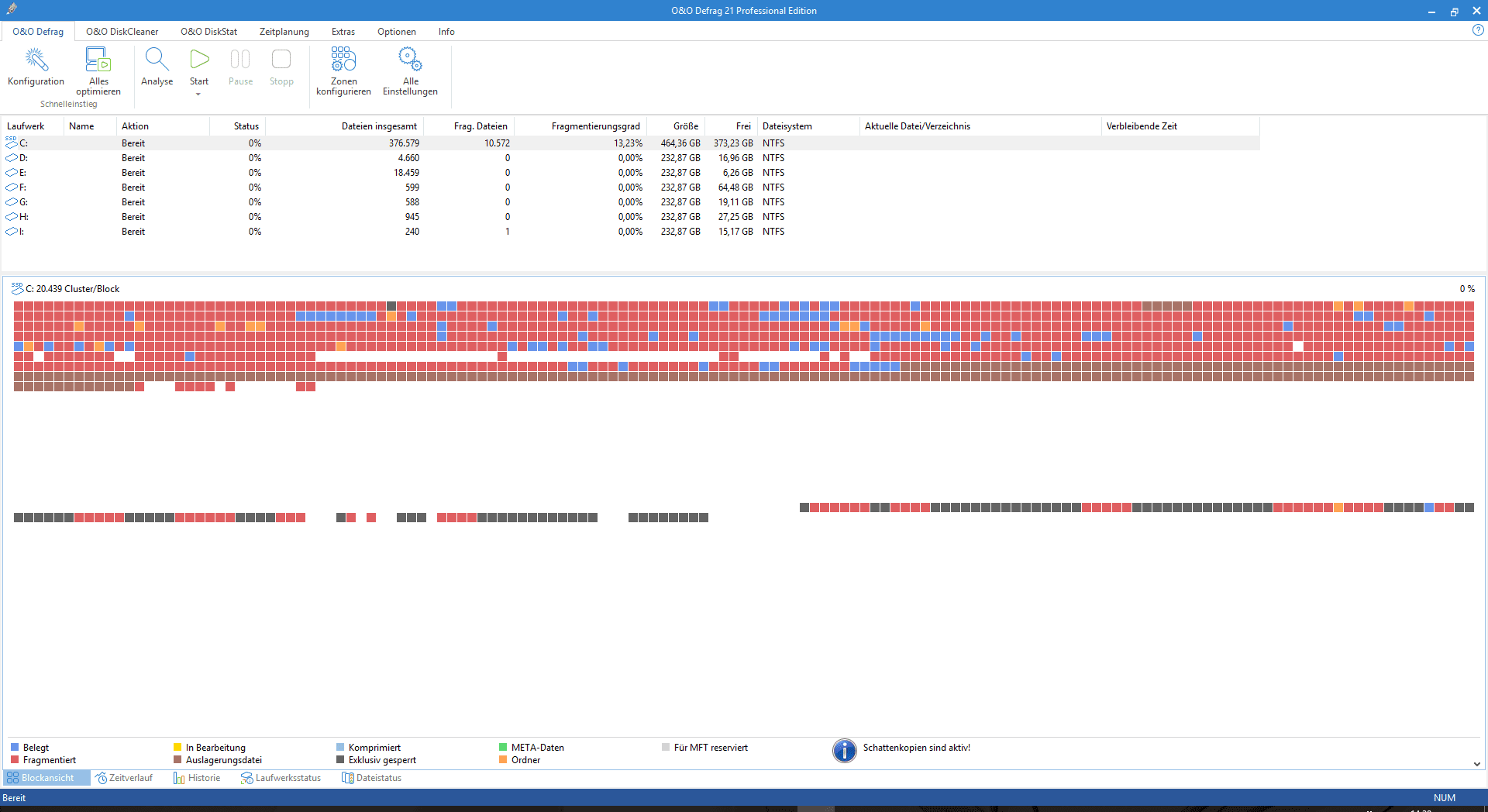Click the 64,48 GB free cell for F:
This screenshot has width=1488, height=812.
[x=735, y=188]
